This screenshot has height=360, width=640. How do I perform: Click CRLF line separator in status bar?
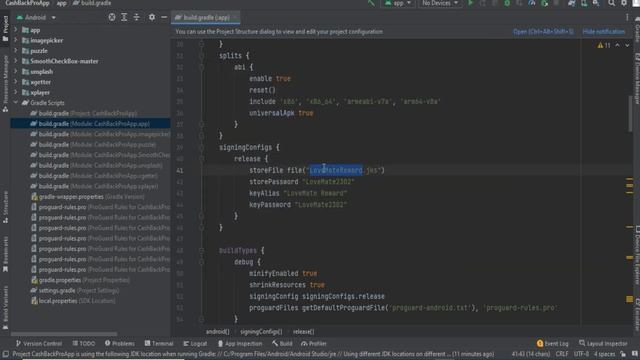pos(562,354)
